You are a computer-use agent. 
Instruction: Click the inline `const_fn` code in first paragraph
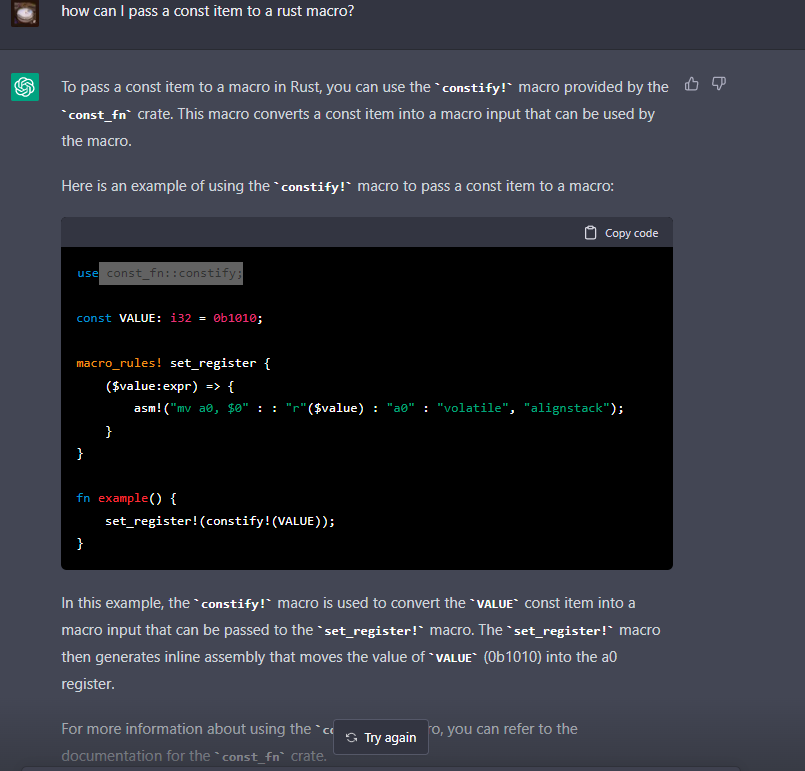[x=97, y=115]
